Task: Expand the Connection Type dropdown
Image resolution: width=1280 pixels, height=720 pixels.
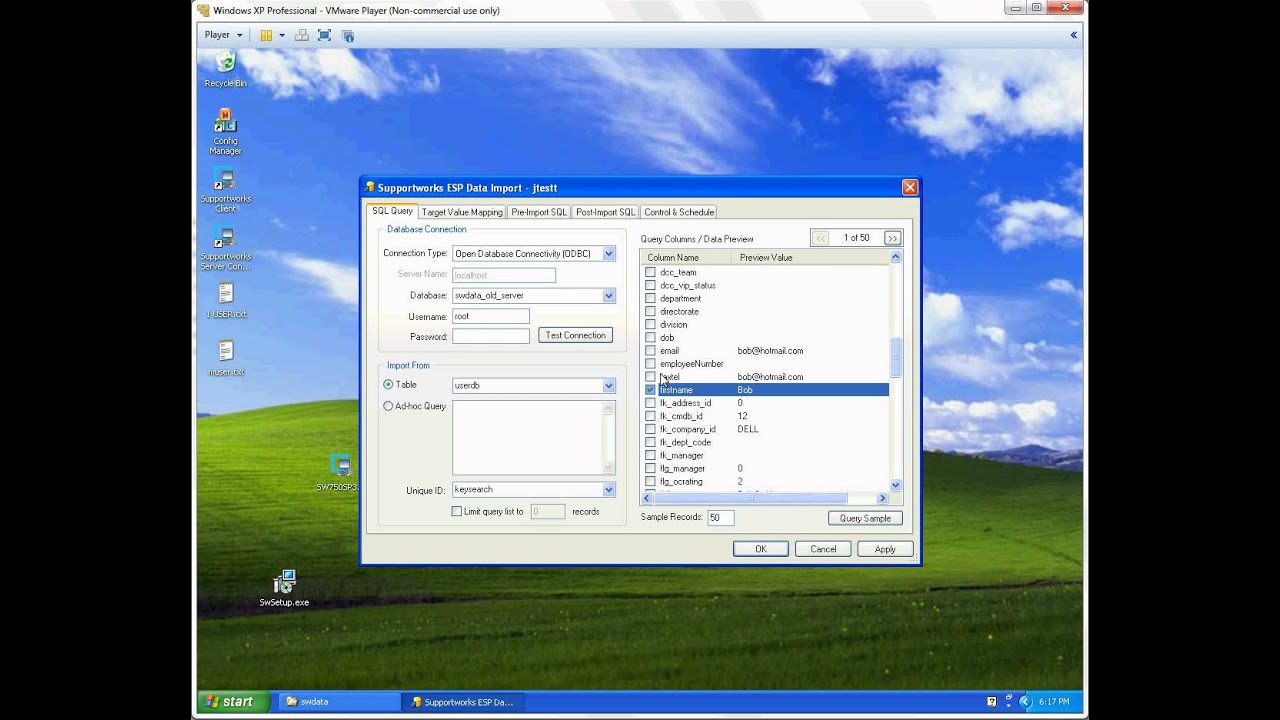Action: (608, 254)
